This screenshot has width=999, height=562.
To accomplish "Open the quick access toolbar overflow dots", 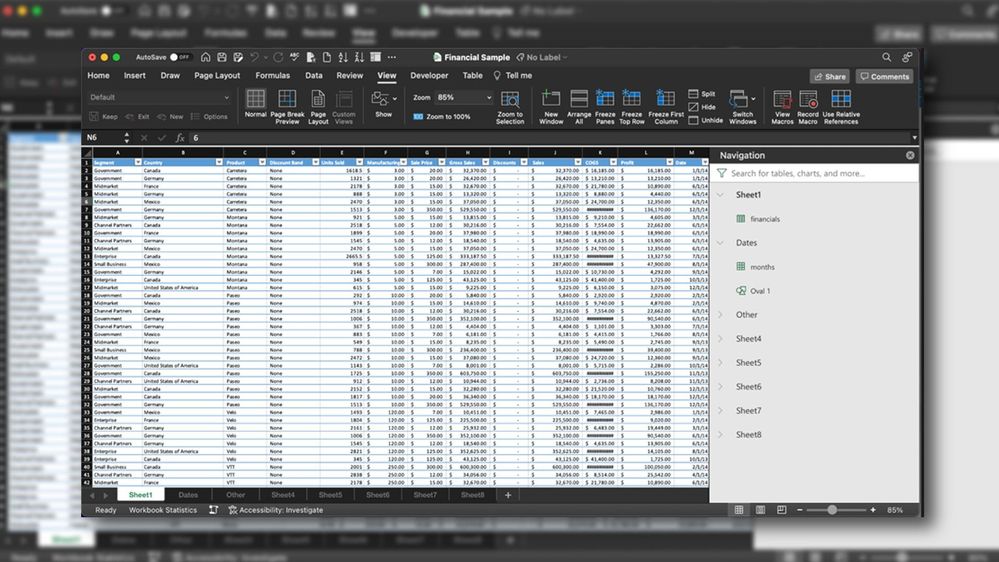I will [392, 57].
